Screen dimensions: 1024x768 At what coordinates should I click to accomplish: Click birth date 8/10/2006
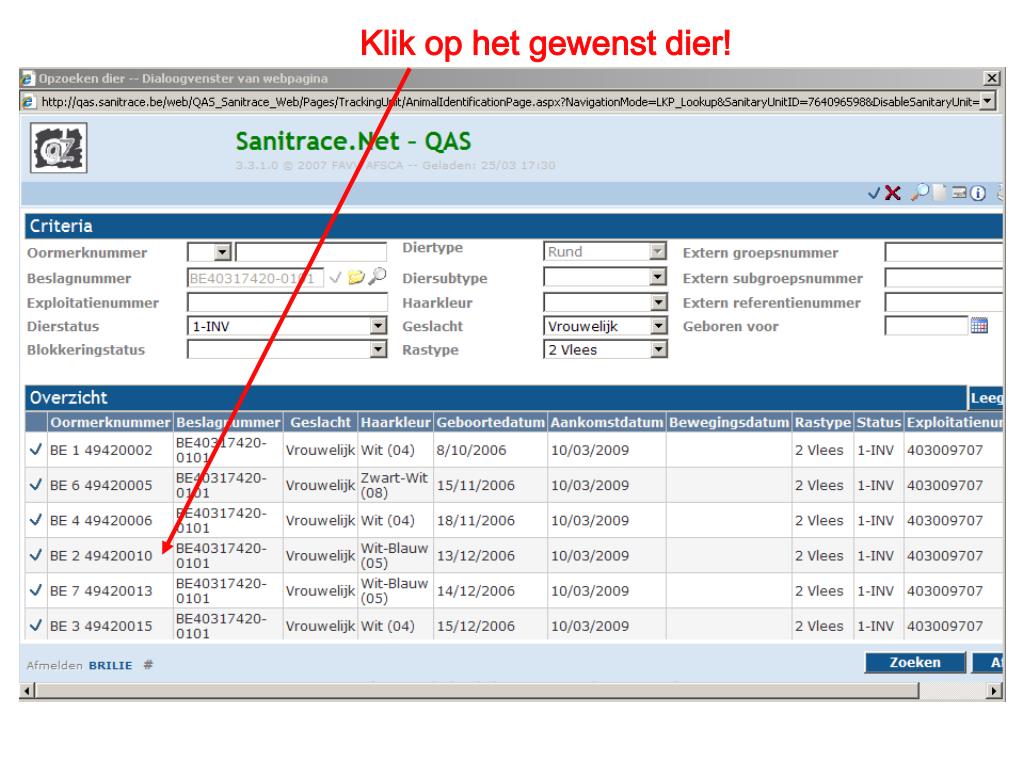pos(471,450)
